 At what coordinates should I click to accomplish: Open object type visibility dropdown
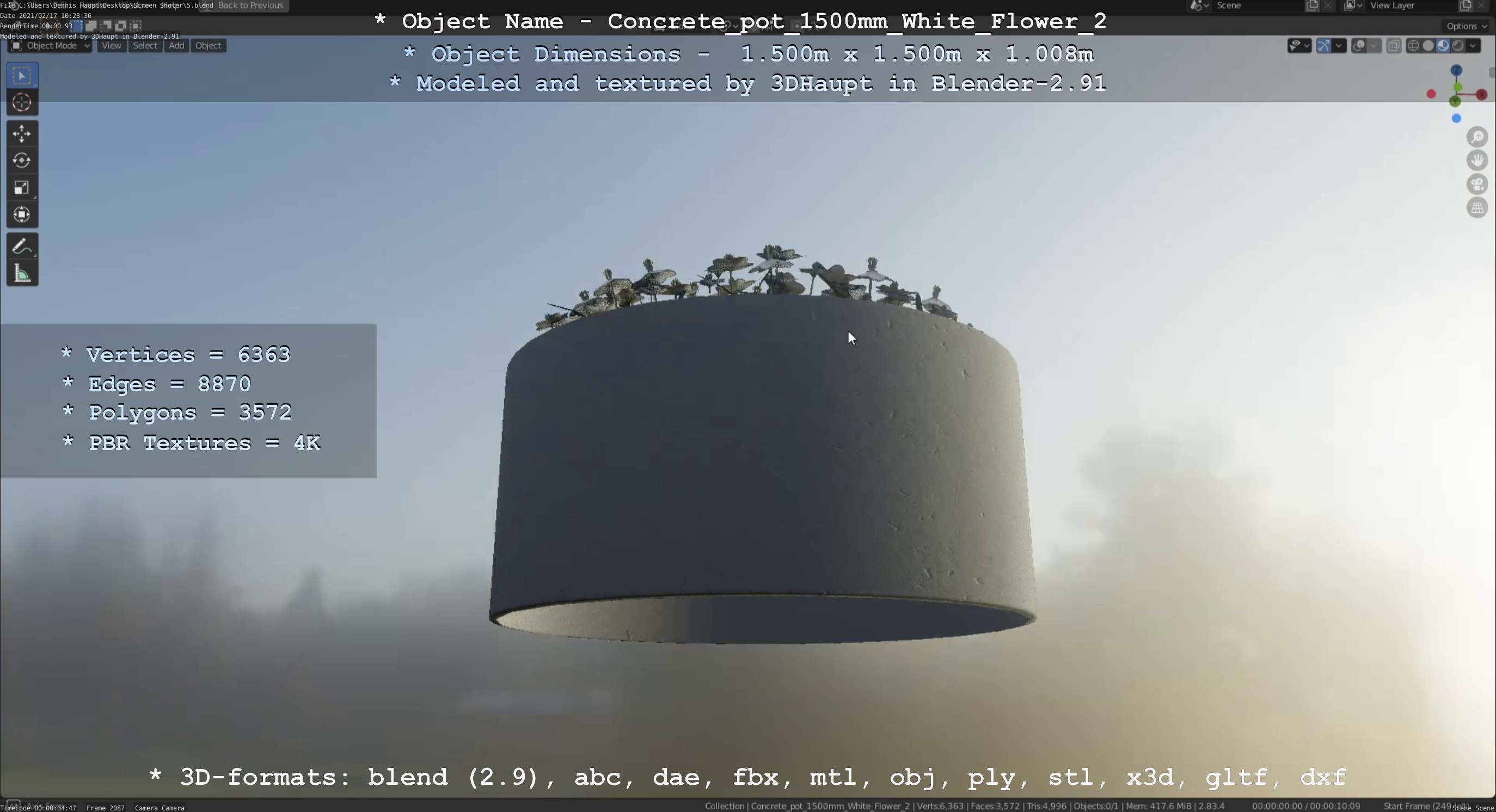click(1299, 46)
